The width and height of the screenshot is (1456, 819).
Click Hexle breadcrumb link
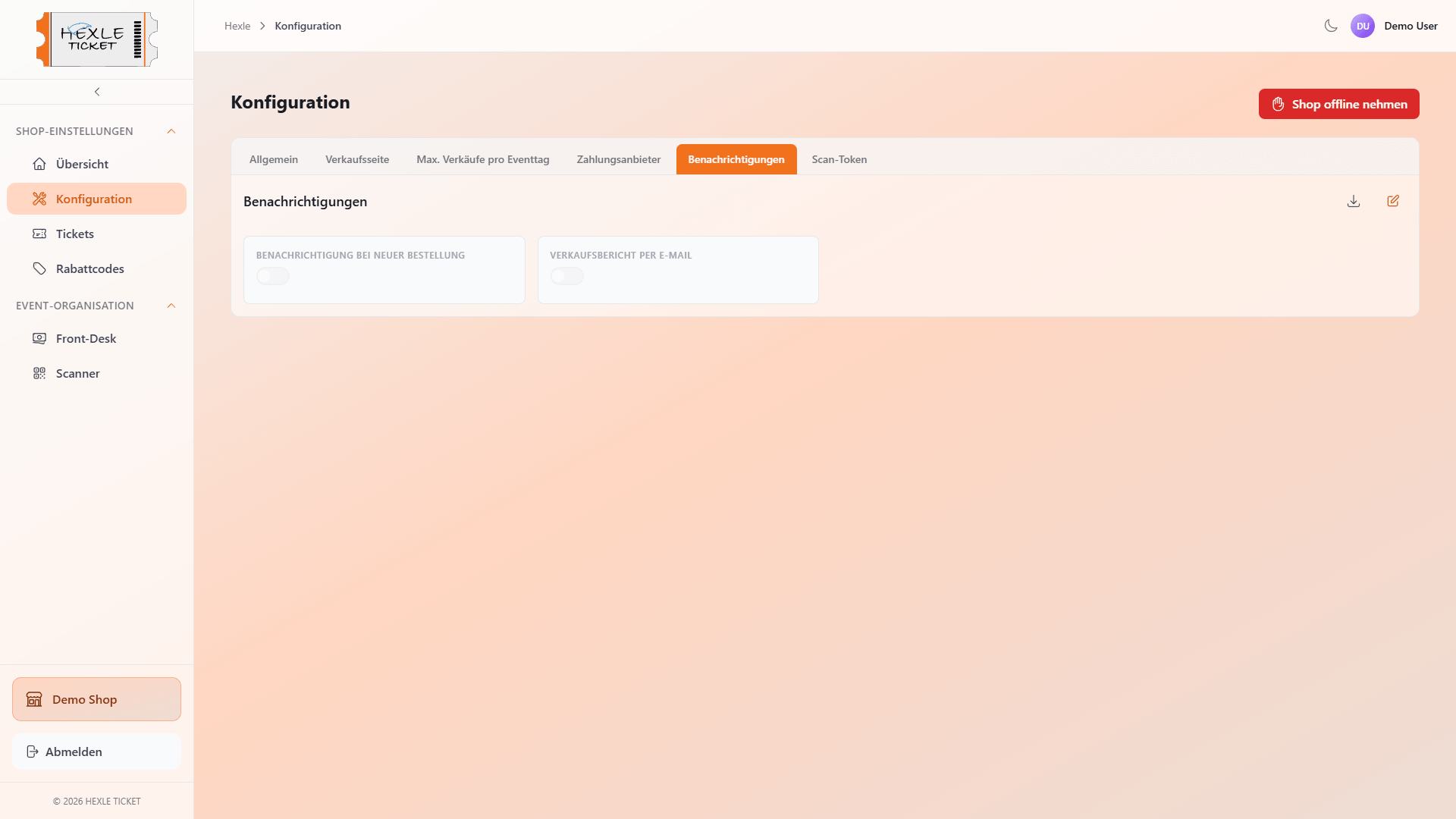tap(237, 26)
